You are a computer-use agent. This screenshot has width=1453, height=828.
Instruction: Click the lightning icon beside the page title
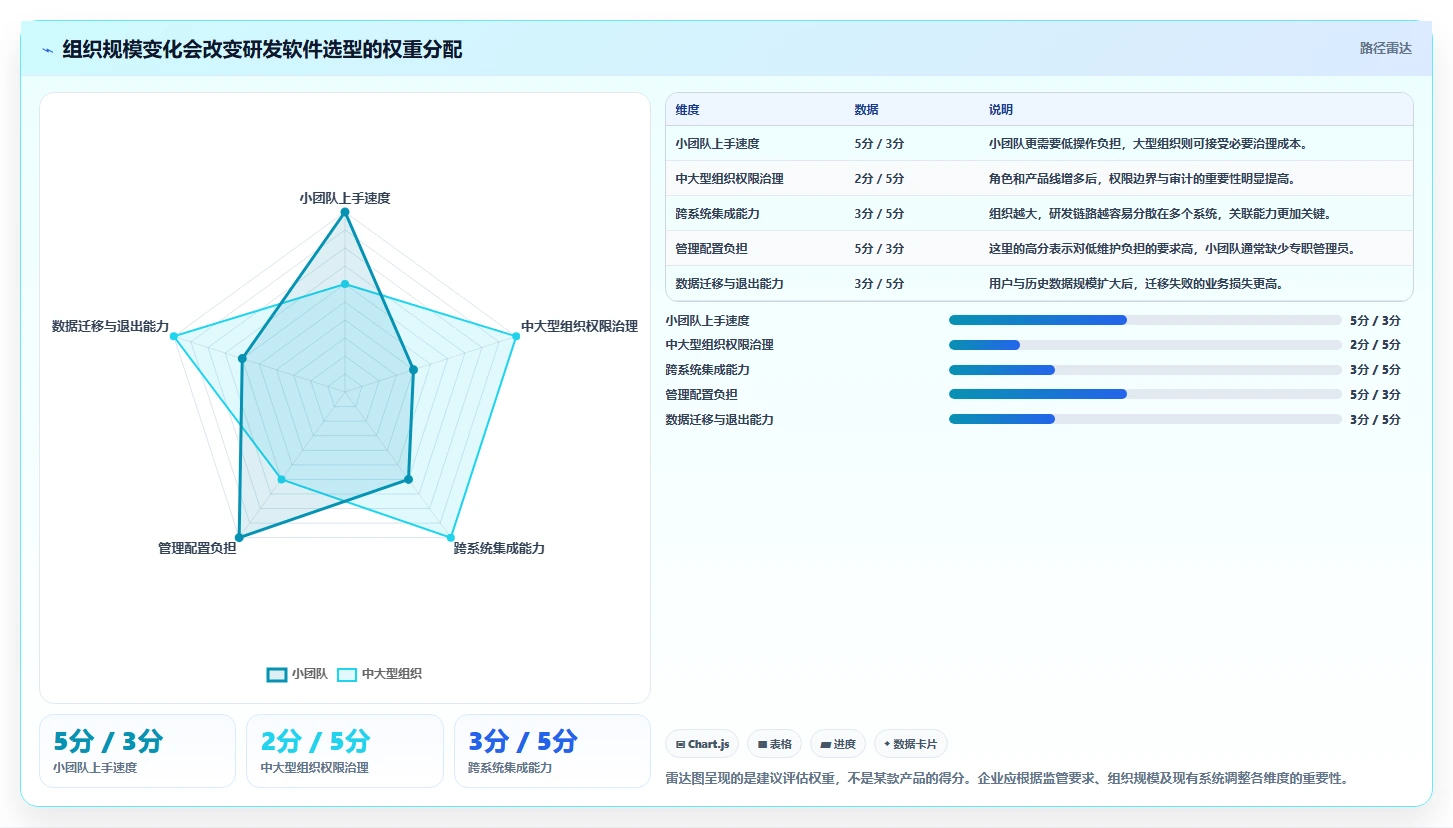coord(48,50)
